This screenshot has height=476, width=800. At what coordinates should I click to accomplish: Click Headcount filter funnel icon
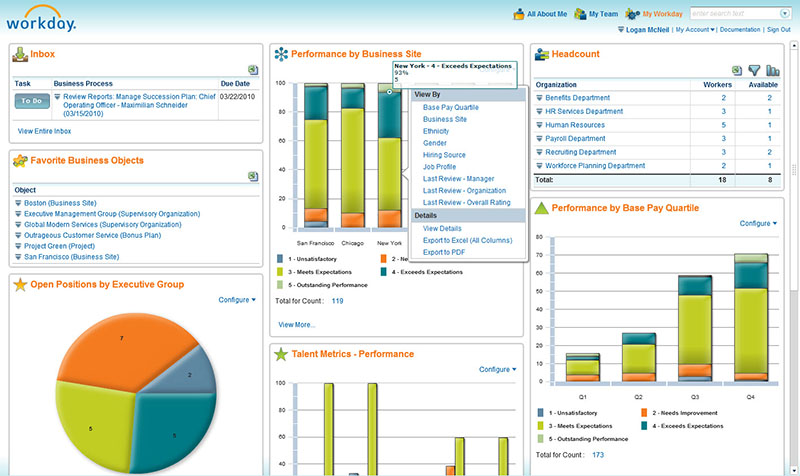click(x=754, y=70)
